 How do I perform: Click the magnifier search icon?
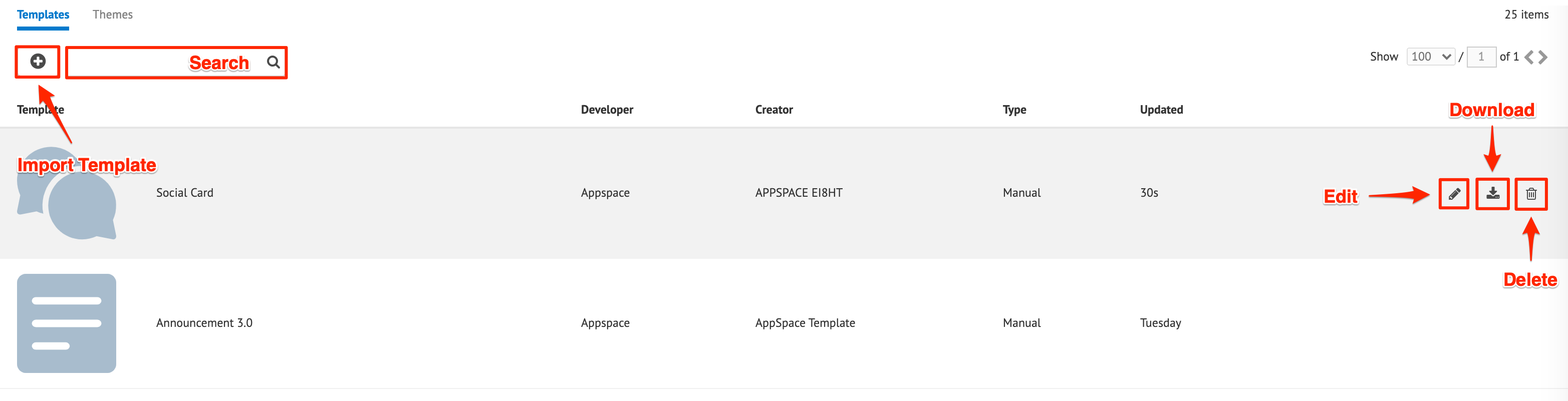[x=274, y=62]
